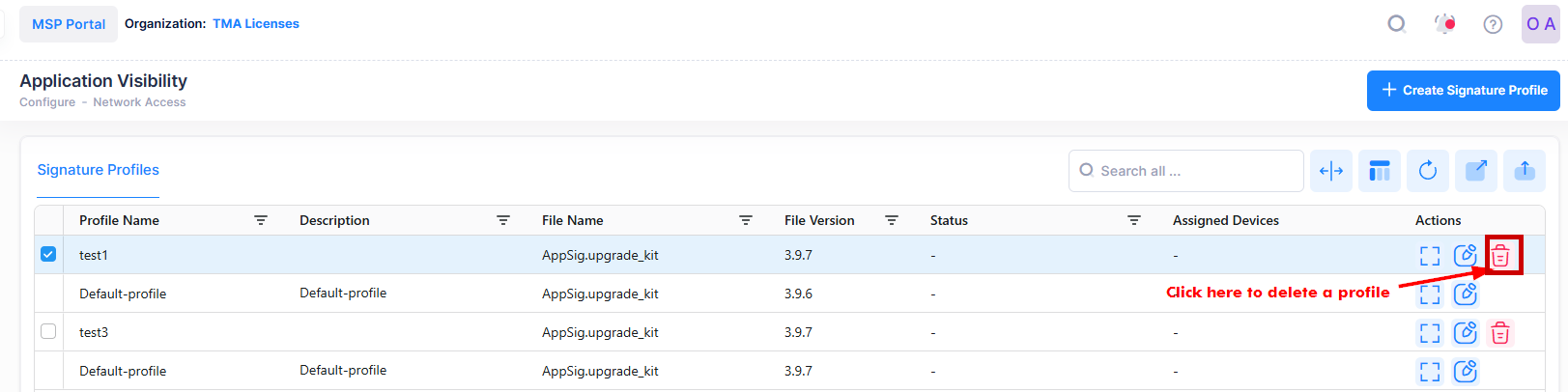Open Status column filter menu

pos(1134,220)
